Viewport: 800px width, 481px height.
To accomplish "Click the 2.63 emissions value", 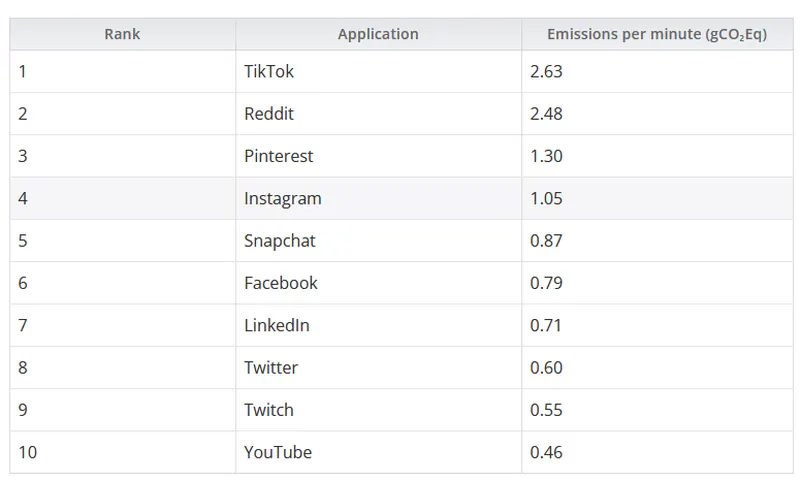I will [x=546, y=71].
